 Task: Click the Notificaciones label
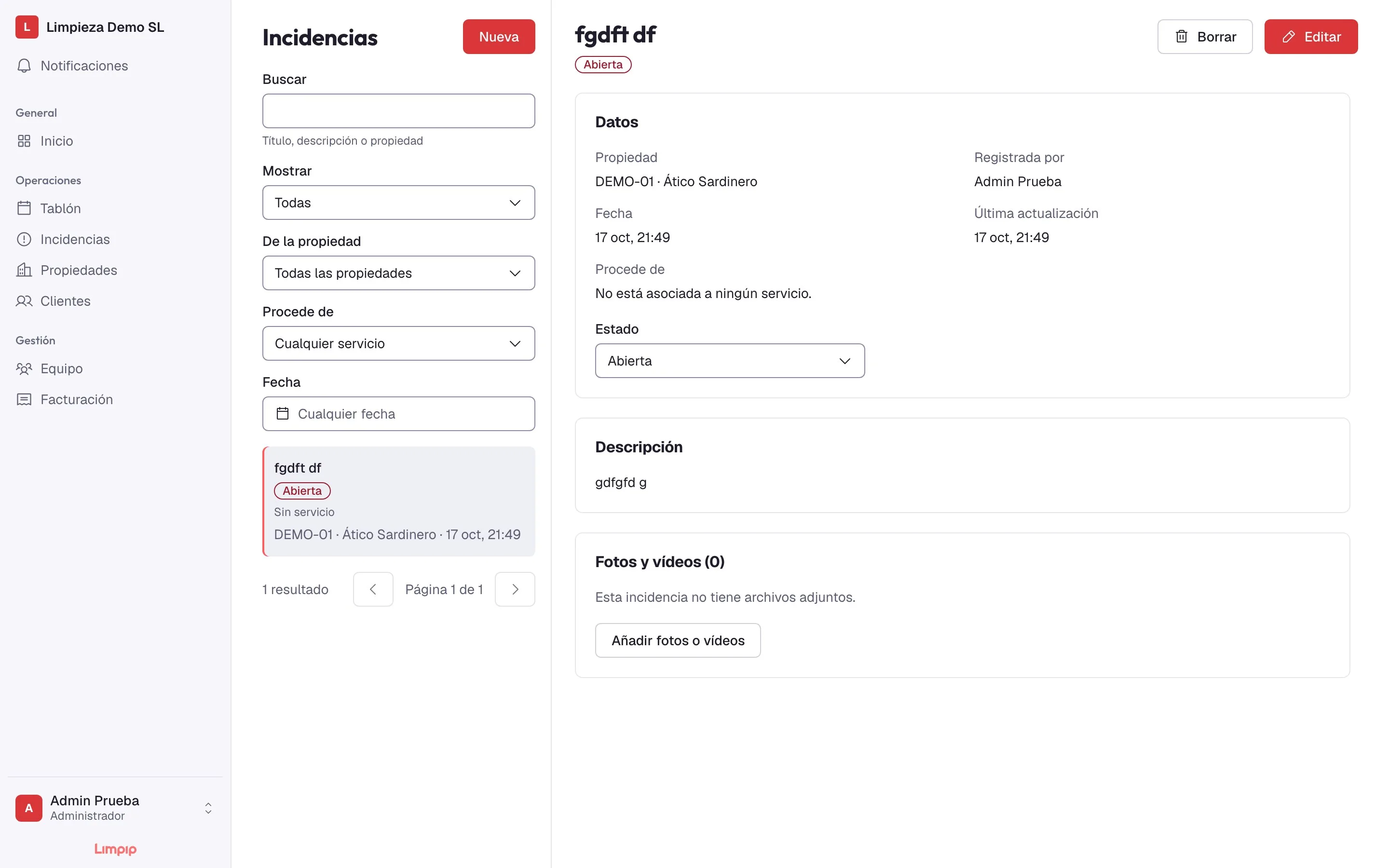click(x=84, y=66)
